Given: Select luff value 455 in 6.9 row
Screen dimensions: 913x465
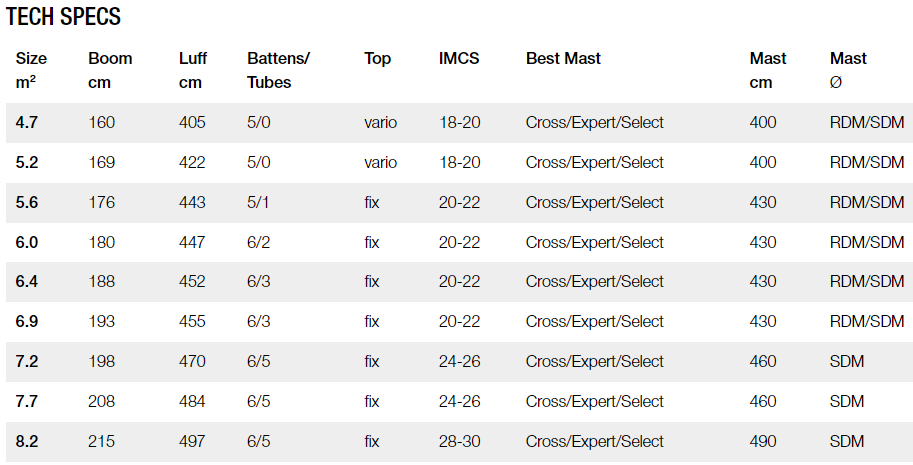Looking at the screenshot, I should pyautogui.click(x=192, y=322).
